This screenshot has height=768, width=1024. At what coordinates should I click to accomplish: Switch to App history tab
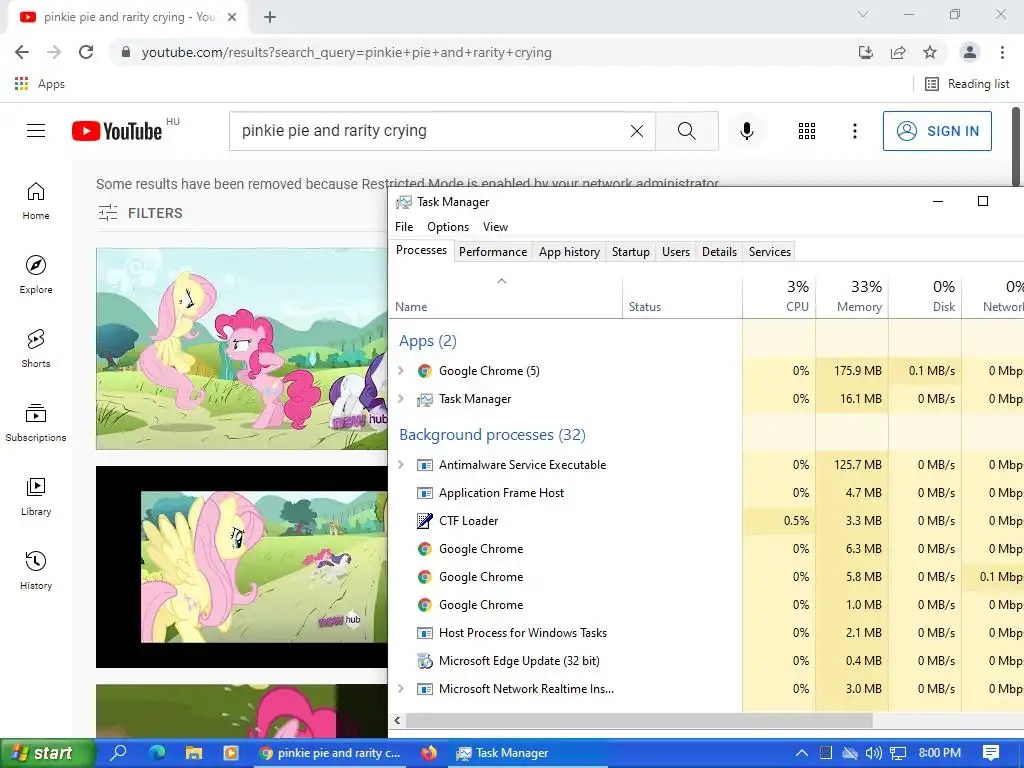tap(569, 251)
